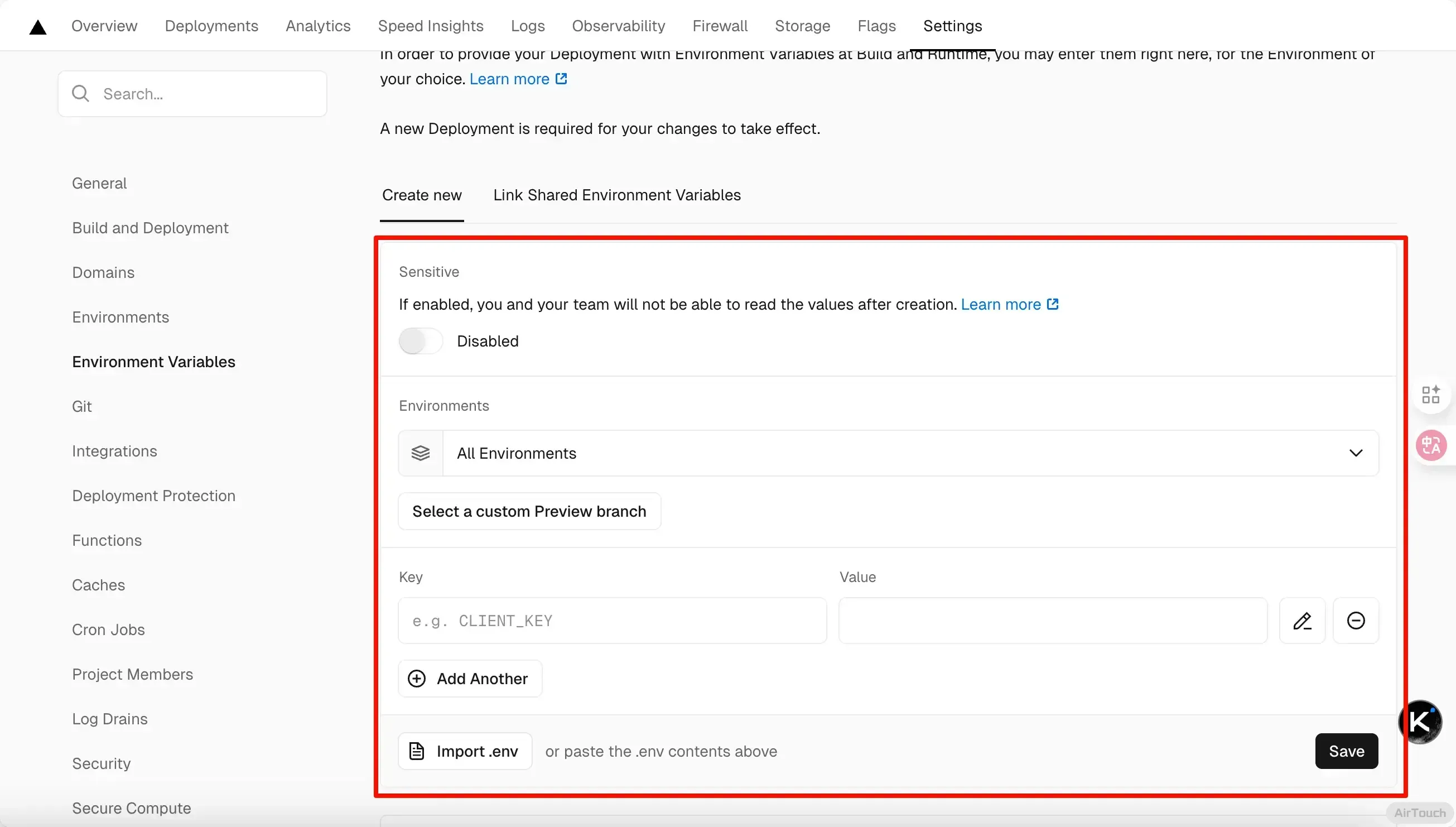
Task: Click the translate extension icon
Action: click(1430, 445)
